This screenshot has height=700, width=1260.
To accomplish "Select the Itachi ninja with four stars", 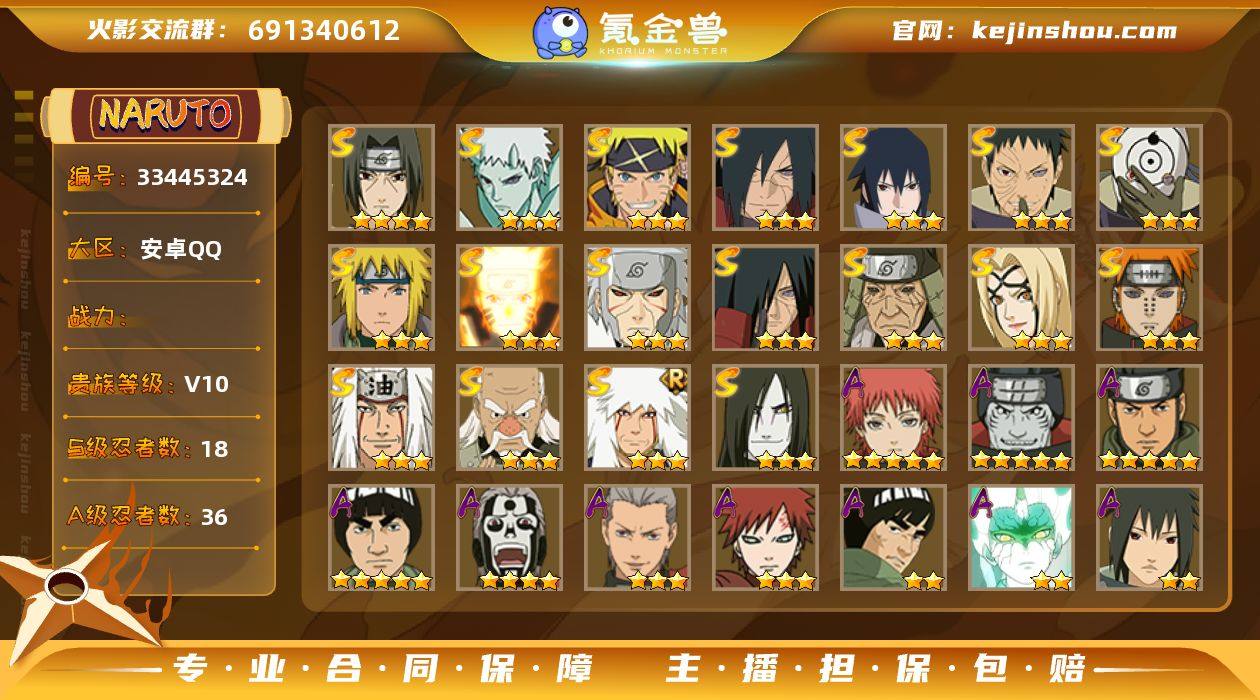I will point(381,178).
